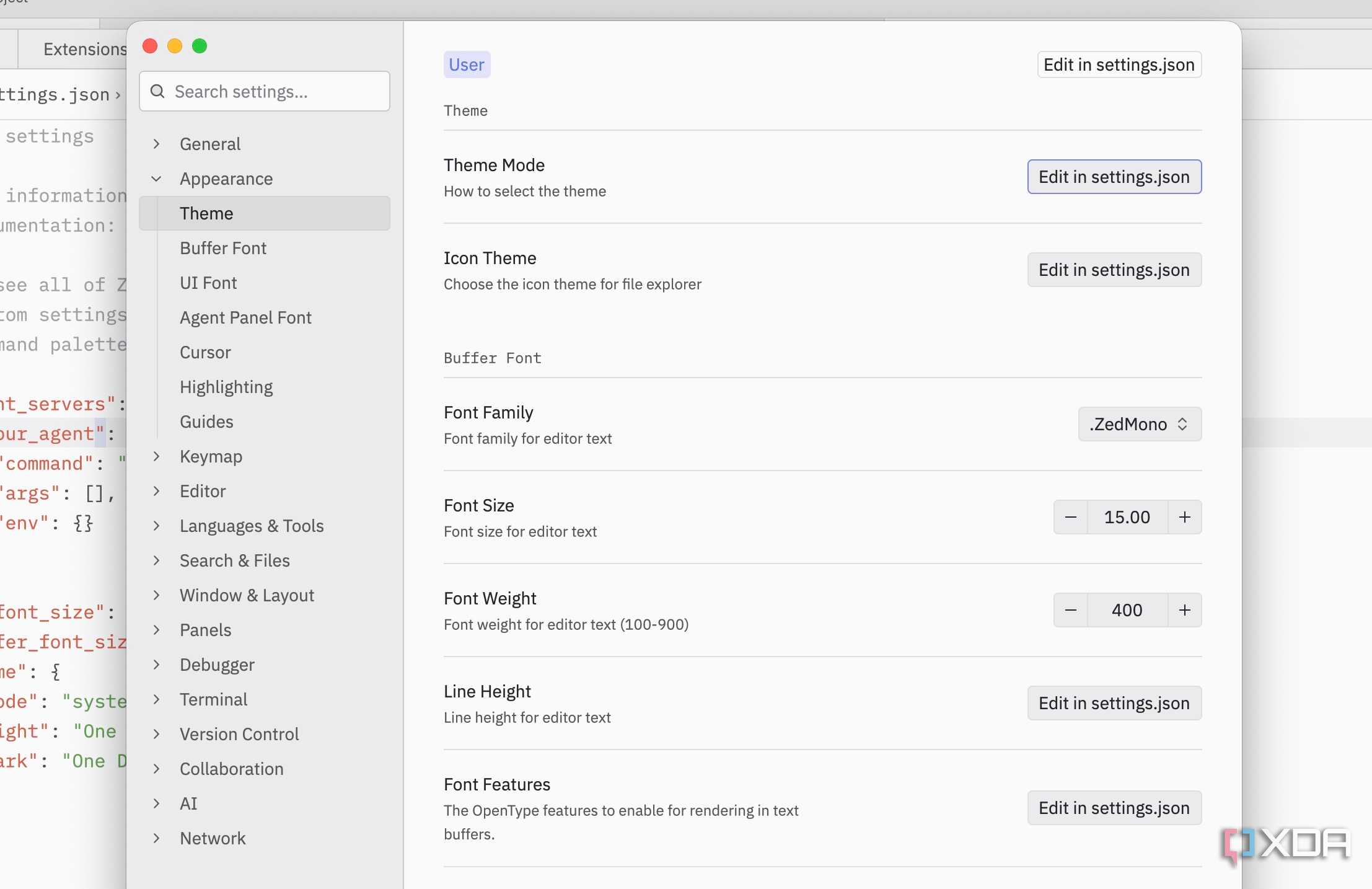The width and height of the screenshot is (1372, 889).
Task: Edit Theme Mode in settings.json
Action: [1114, 177]
